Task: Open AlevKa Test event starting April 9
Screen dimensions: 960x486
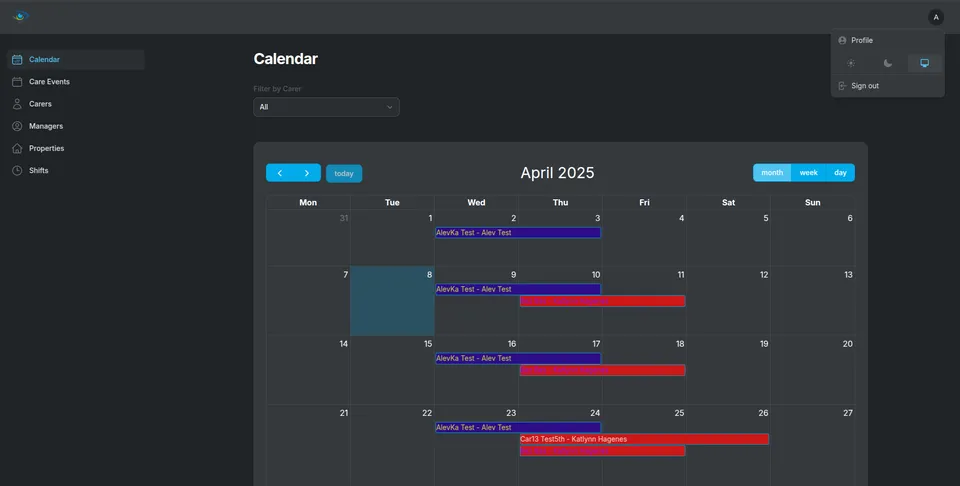Action: pos(518,289)
